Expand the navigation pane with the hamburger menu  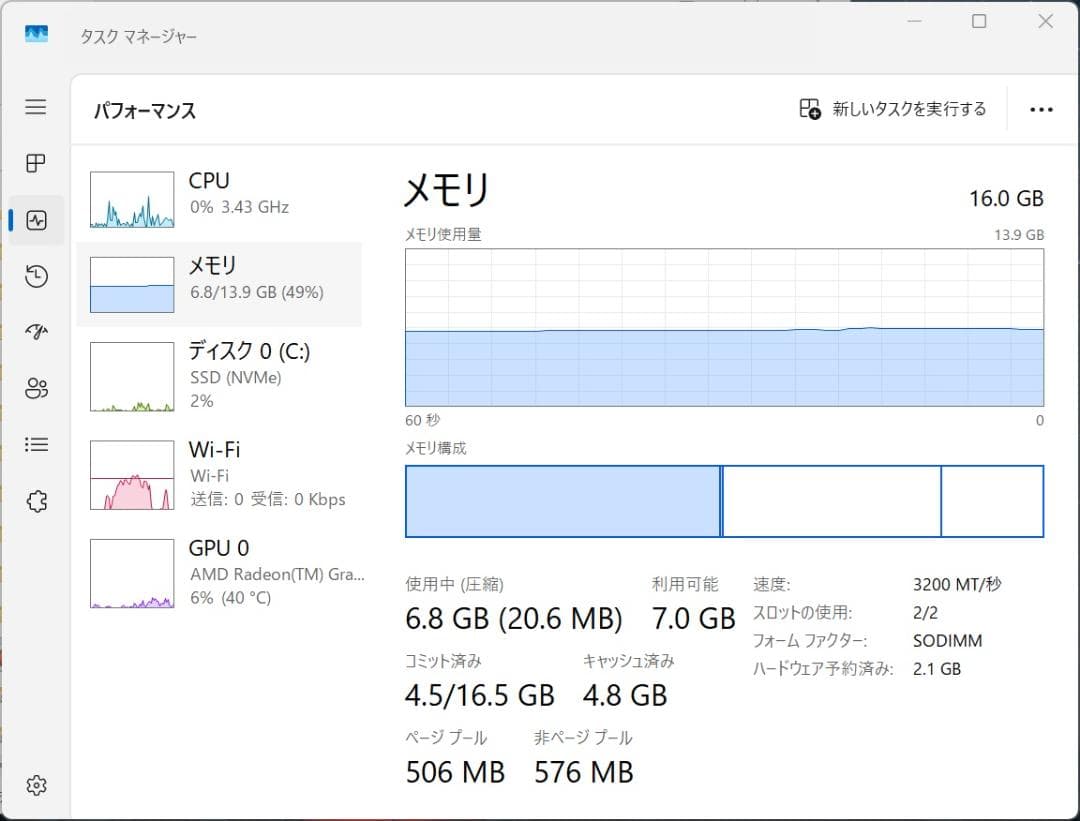tap(35, 107)
